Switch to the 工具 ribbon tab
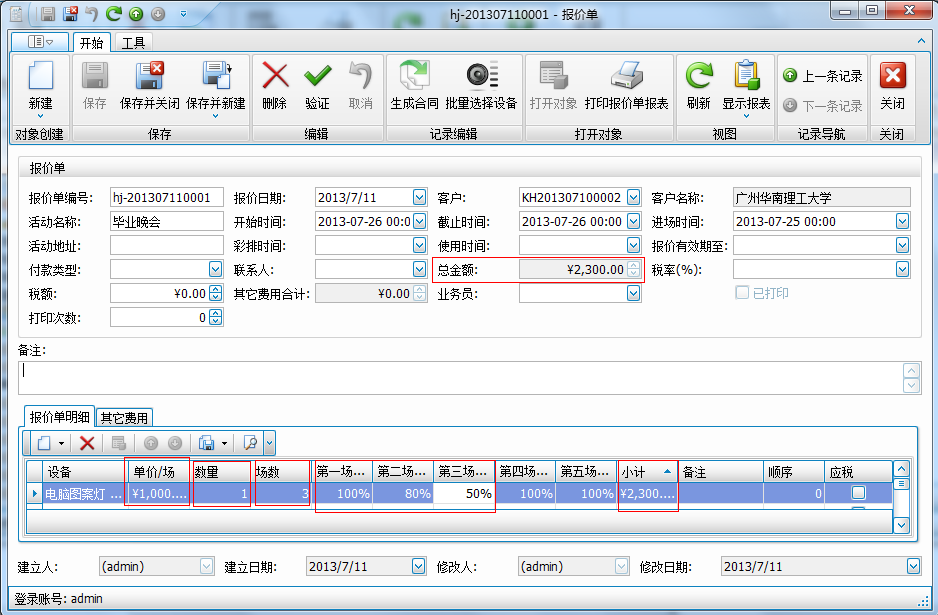Screen dimensions: 938x615 133,43
